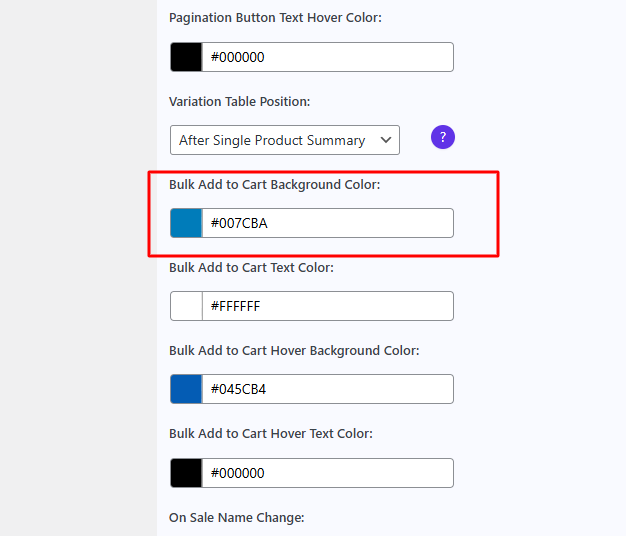
Task: Open the Bulk Add to Cart Background Color swatch
Action: point(186,223)
